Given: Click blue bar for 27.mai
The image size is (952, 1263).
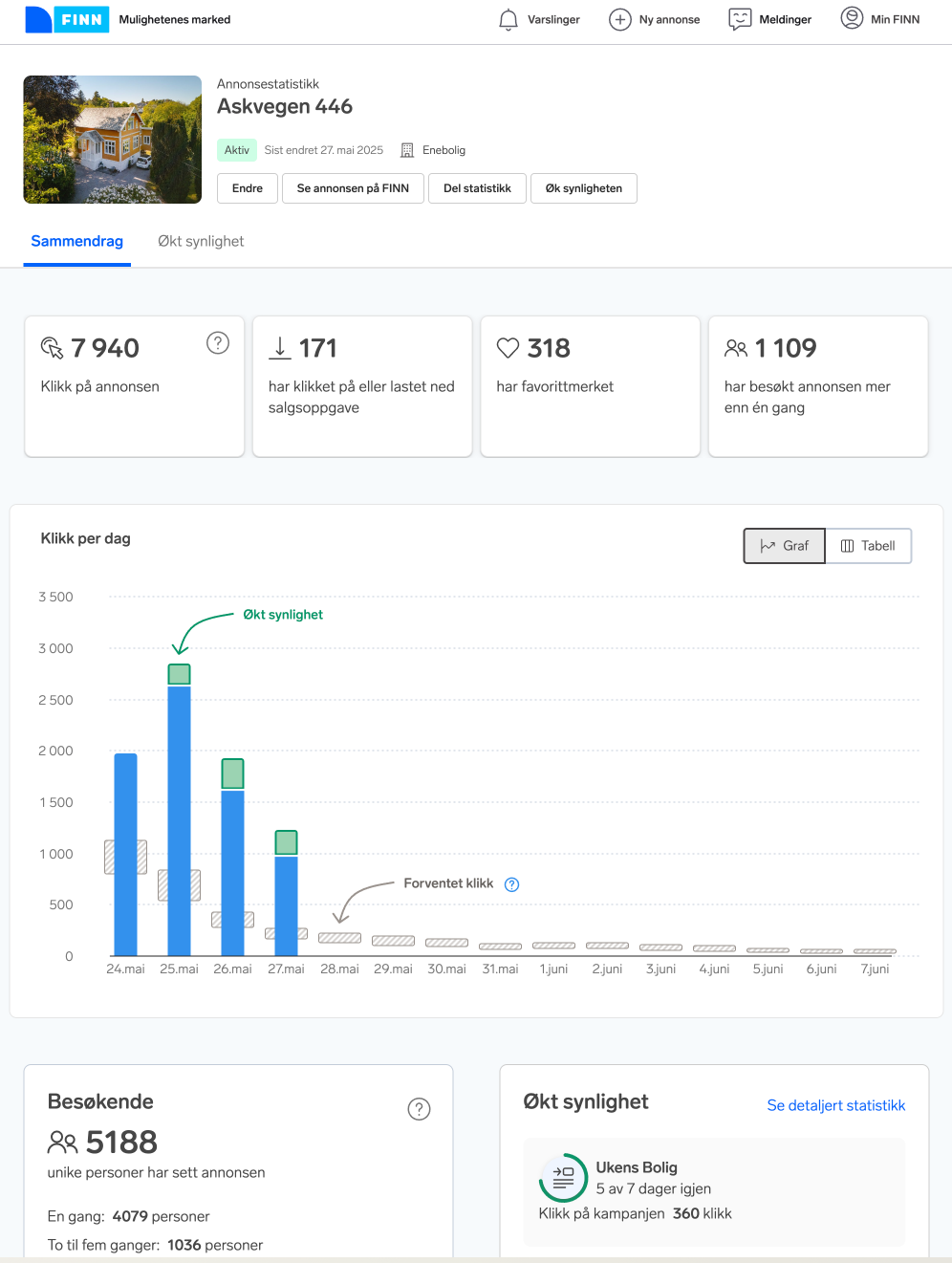Looking at the screenshot, I should tap(286, 905).
